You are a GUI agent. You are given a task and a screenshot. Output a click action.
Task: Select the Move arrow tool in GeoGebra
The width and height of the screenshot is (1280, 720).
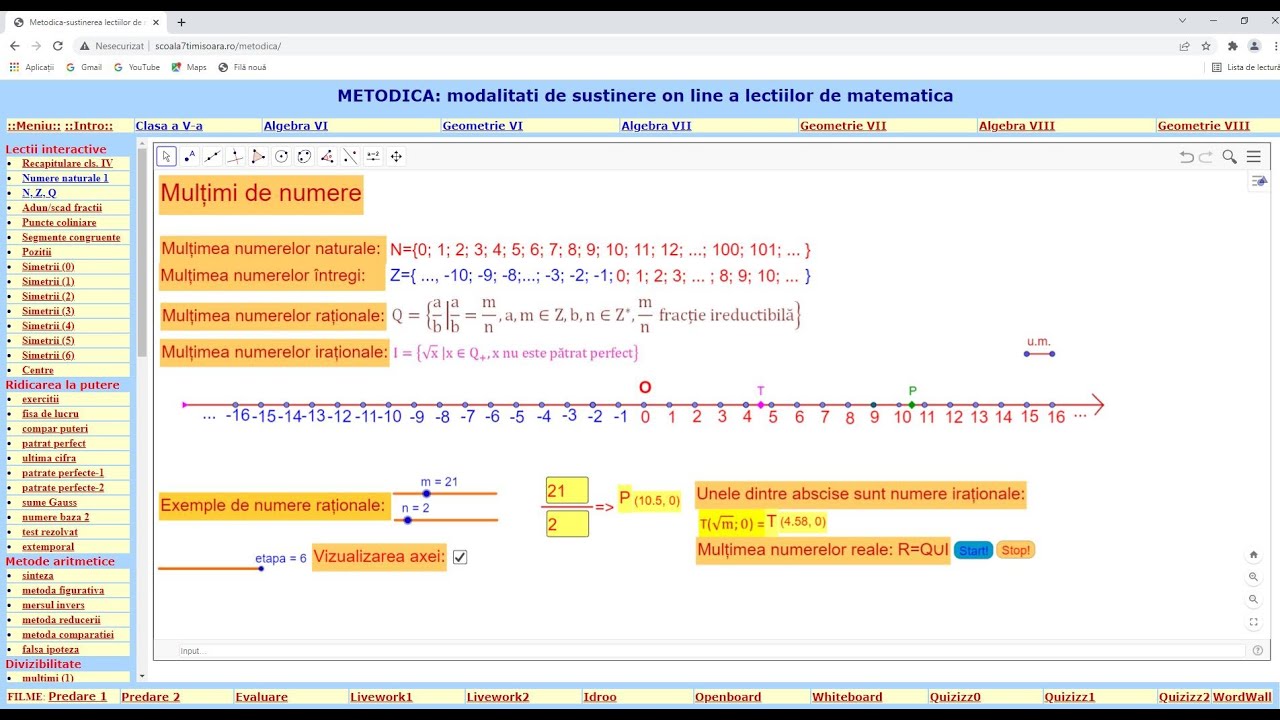(x=167, y=156)
